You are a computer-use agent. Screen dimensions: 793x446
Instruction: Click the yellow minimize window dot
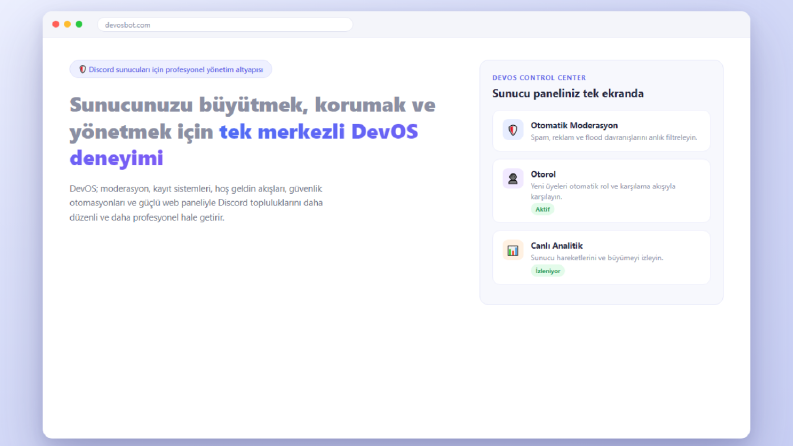(x=67, y=24)
